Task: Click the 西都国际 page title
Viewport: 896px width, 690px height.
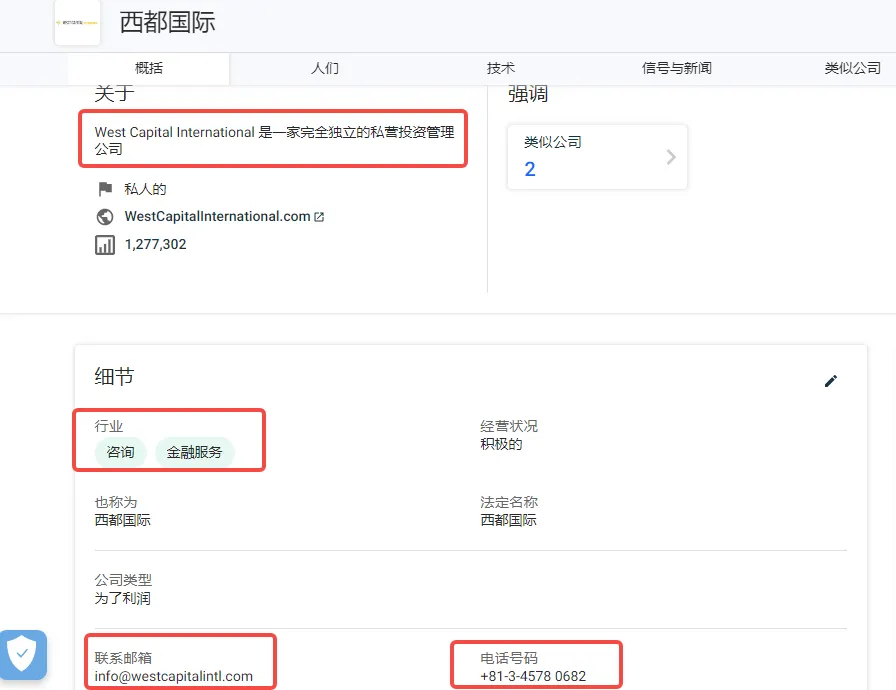Action: point(167,22)
